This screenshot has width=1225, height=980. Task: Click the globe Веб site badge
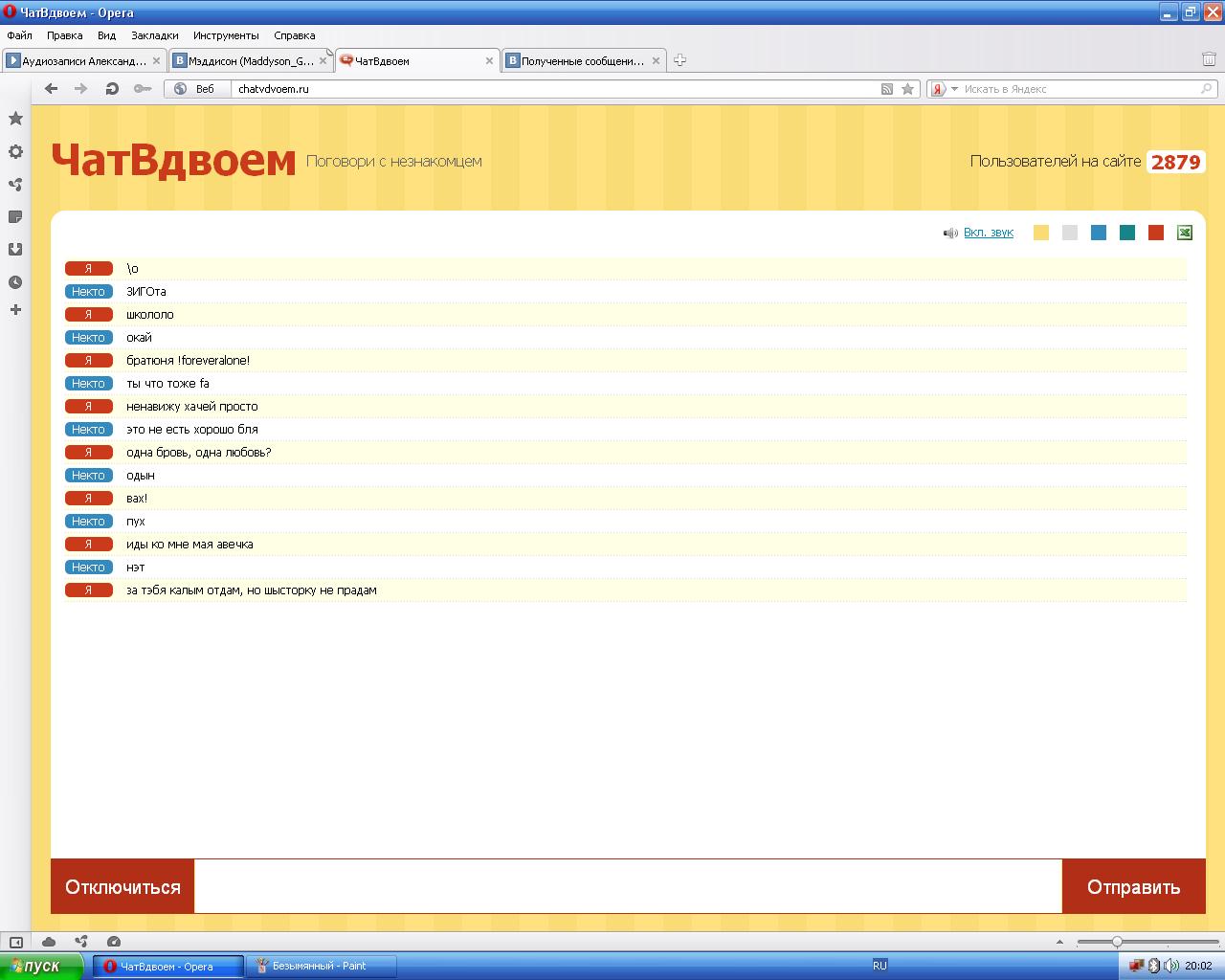[197, 89]
